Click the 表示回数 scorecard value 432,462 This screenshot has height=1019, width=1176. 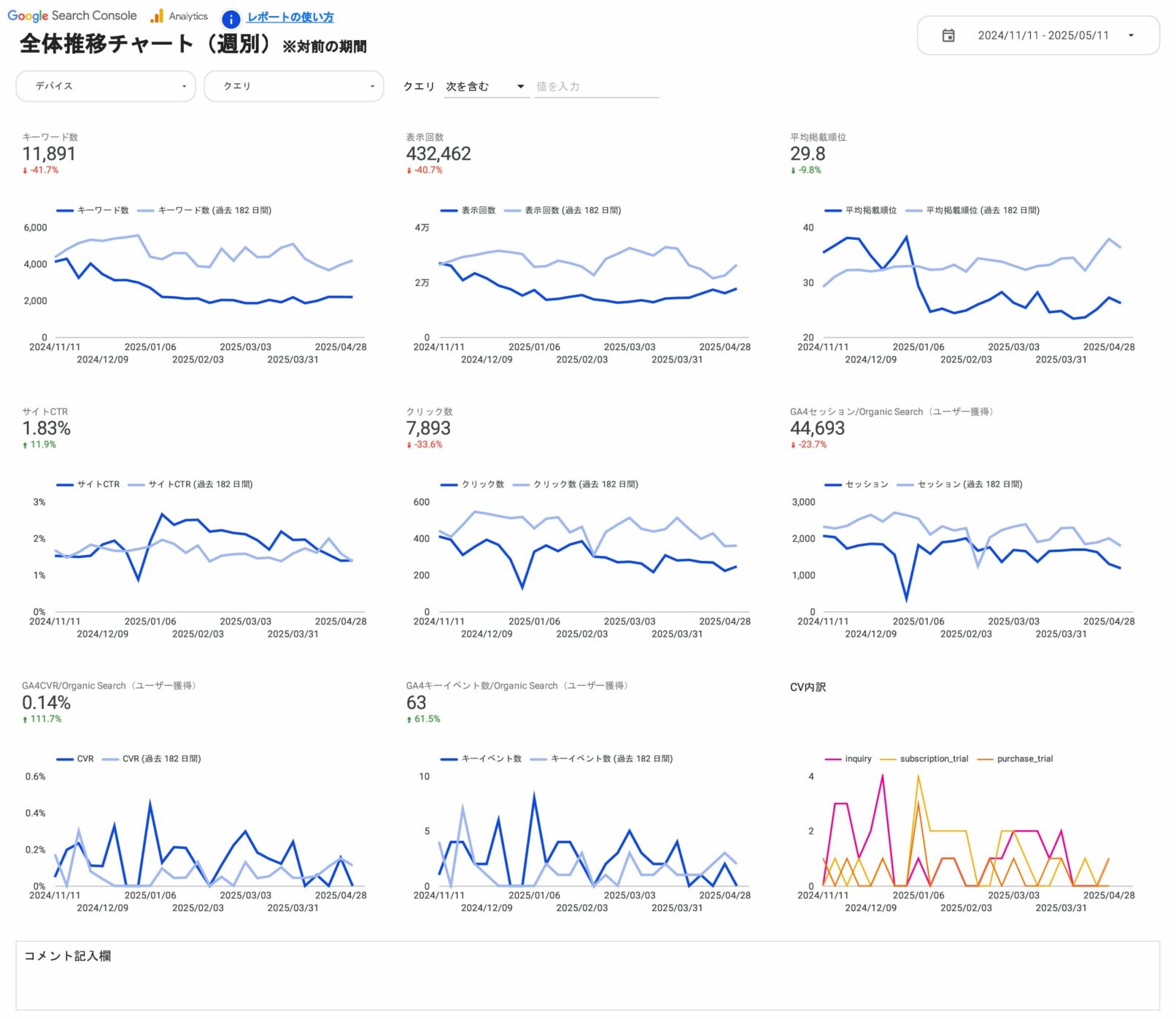coord(438,154)
